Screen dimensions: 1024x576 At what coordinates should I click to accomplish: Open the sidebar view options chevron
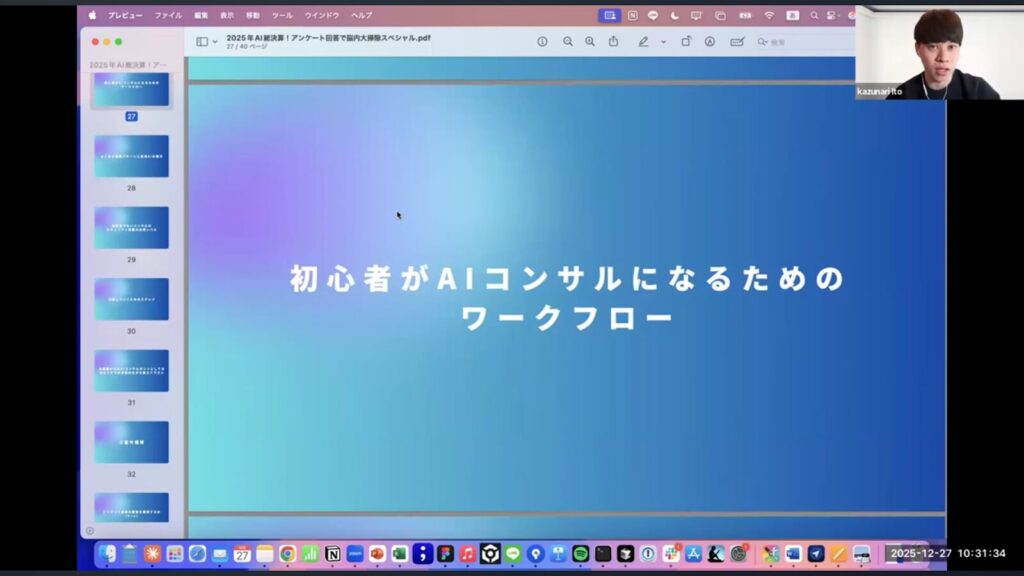tap(215, 42)
